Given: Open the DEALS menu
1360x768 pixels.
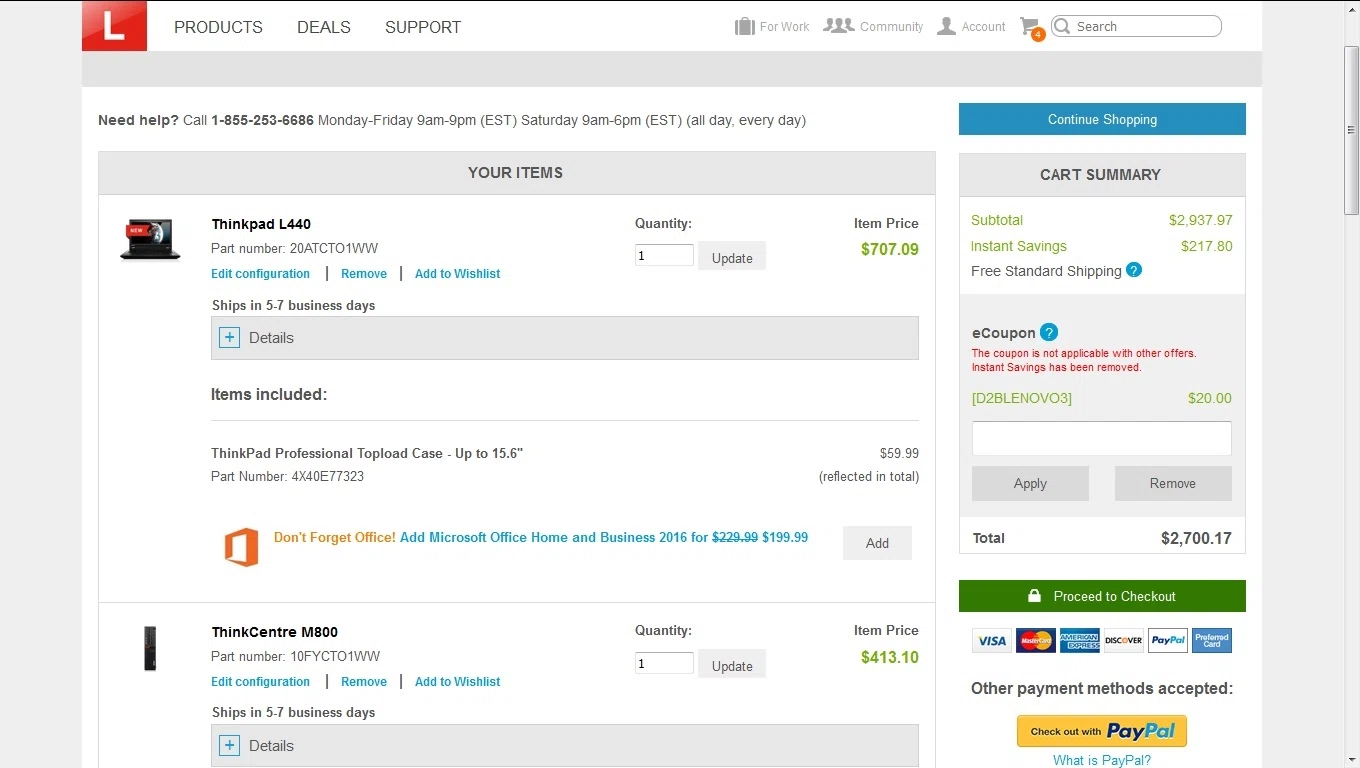Looking at the screenshot, I should [x=324, y=27].
